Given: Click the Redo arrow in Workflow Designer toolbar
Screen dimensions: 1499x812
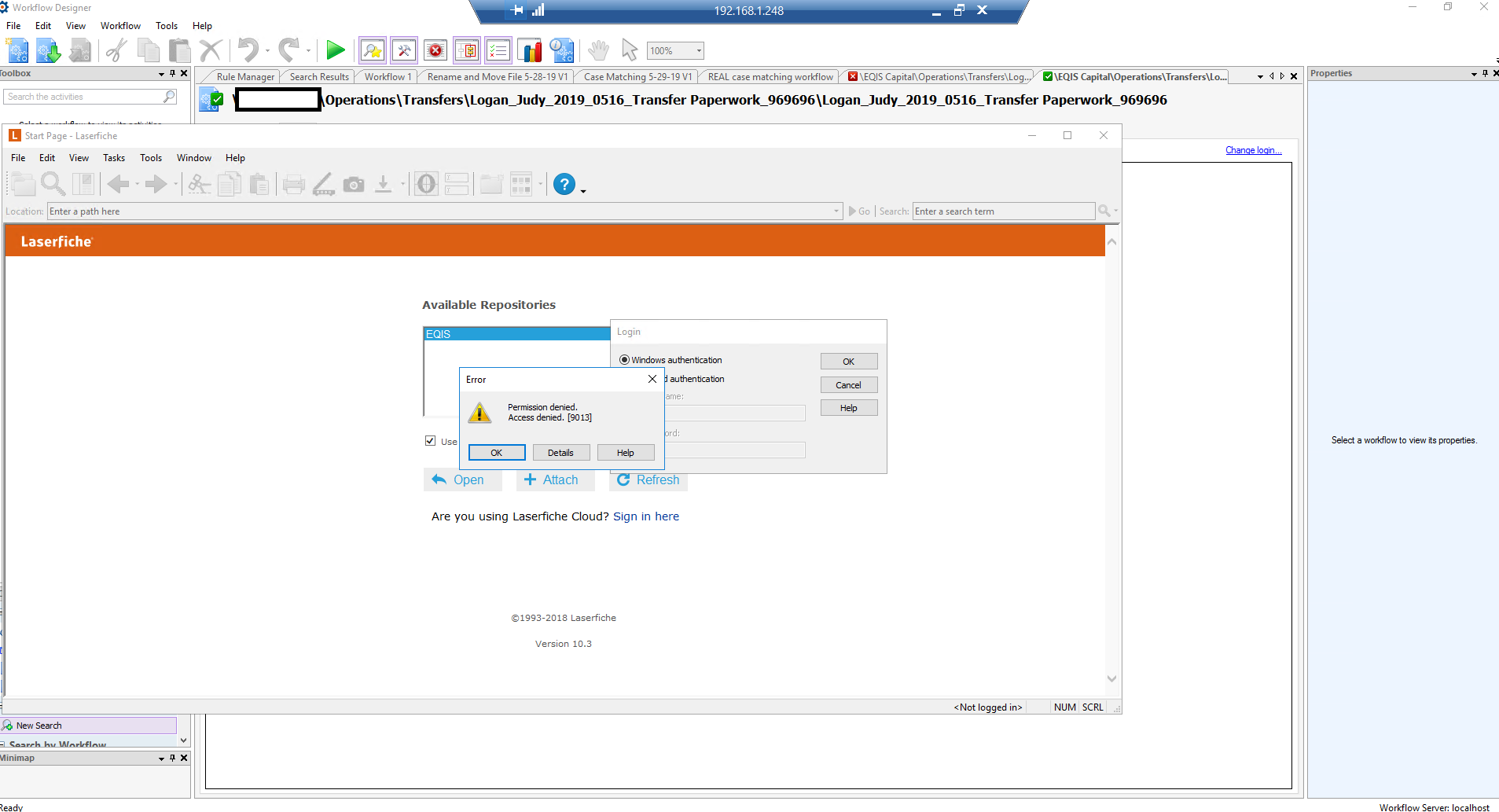Looking at the screenshot, I should point(289,50).
